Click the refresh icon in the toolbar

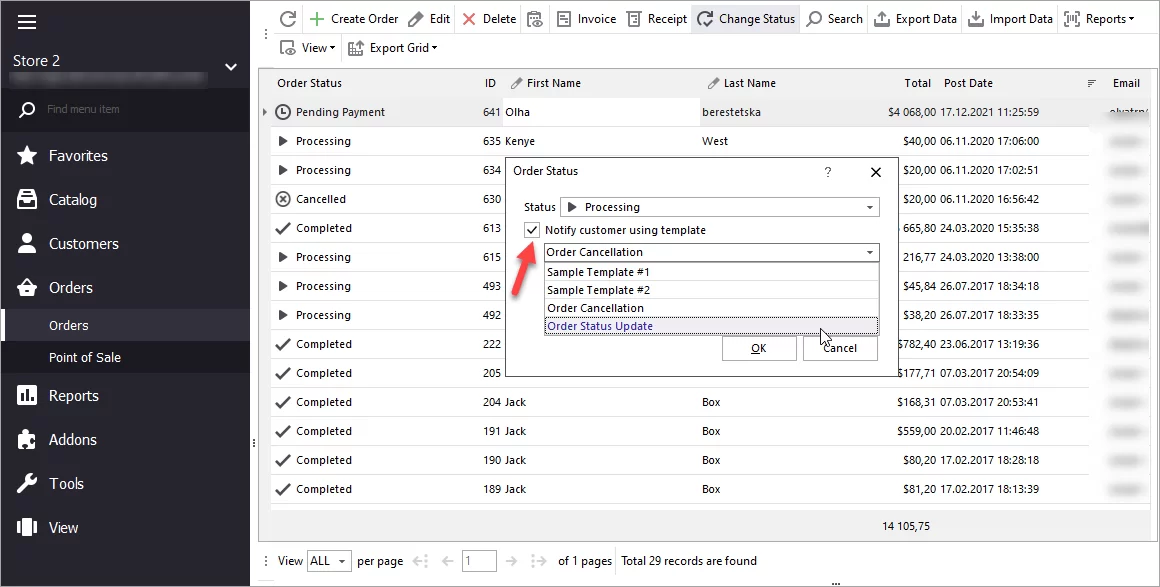pyautogui.click(x=287, y=19)
